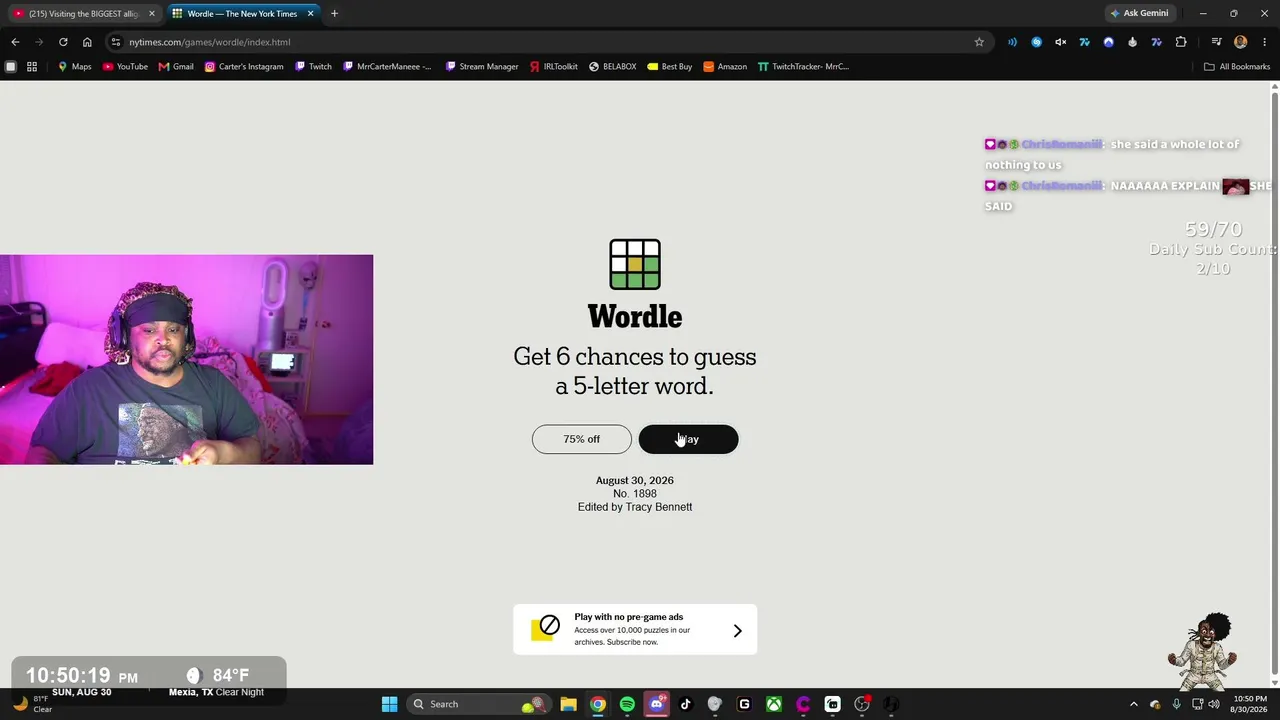Open the Extensions puzzle menu
The width and height of the screenshot is (1280, 720).
tap(1181, 42)
